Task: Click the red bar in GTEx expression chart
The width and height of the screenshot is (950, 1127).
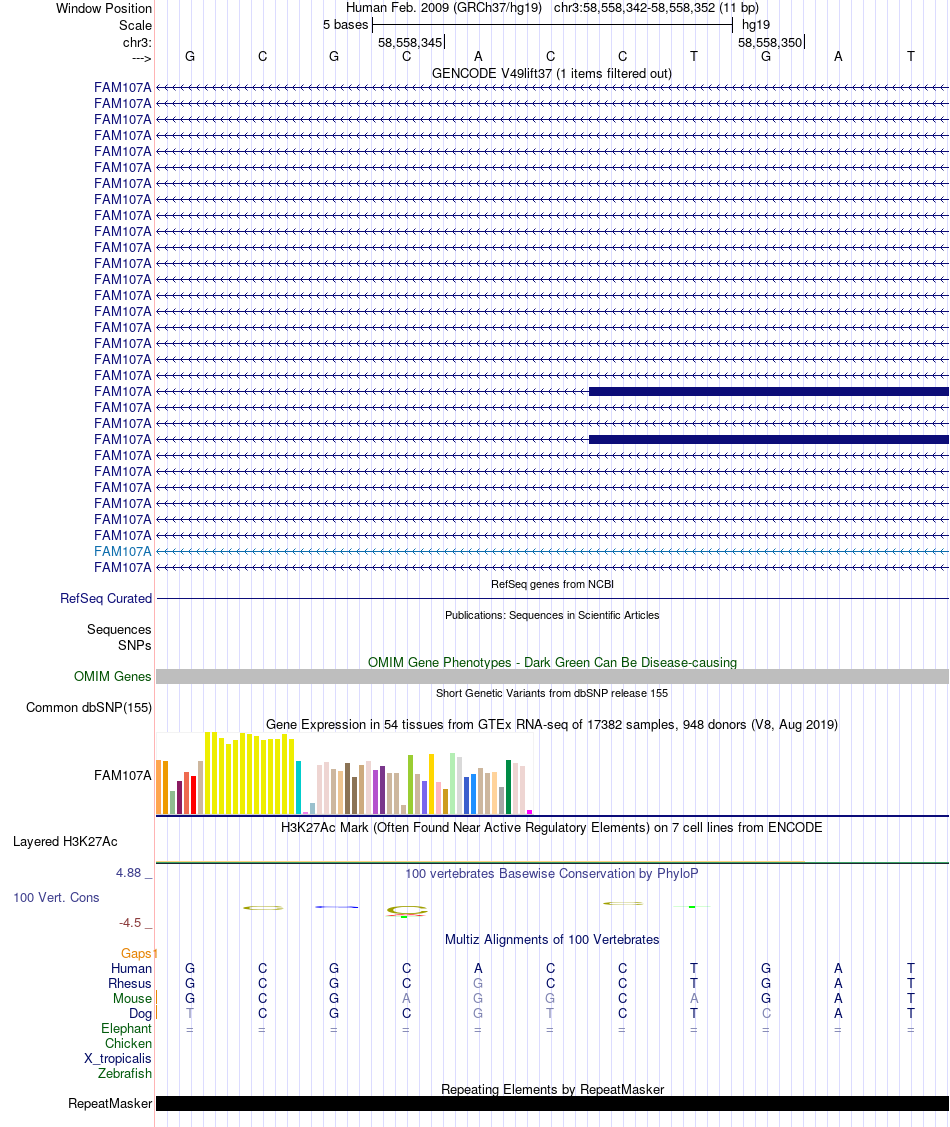Action: [193, 795]
